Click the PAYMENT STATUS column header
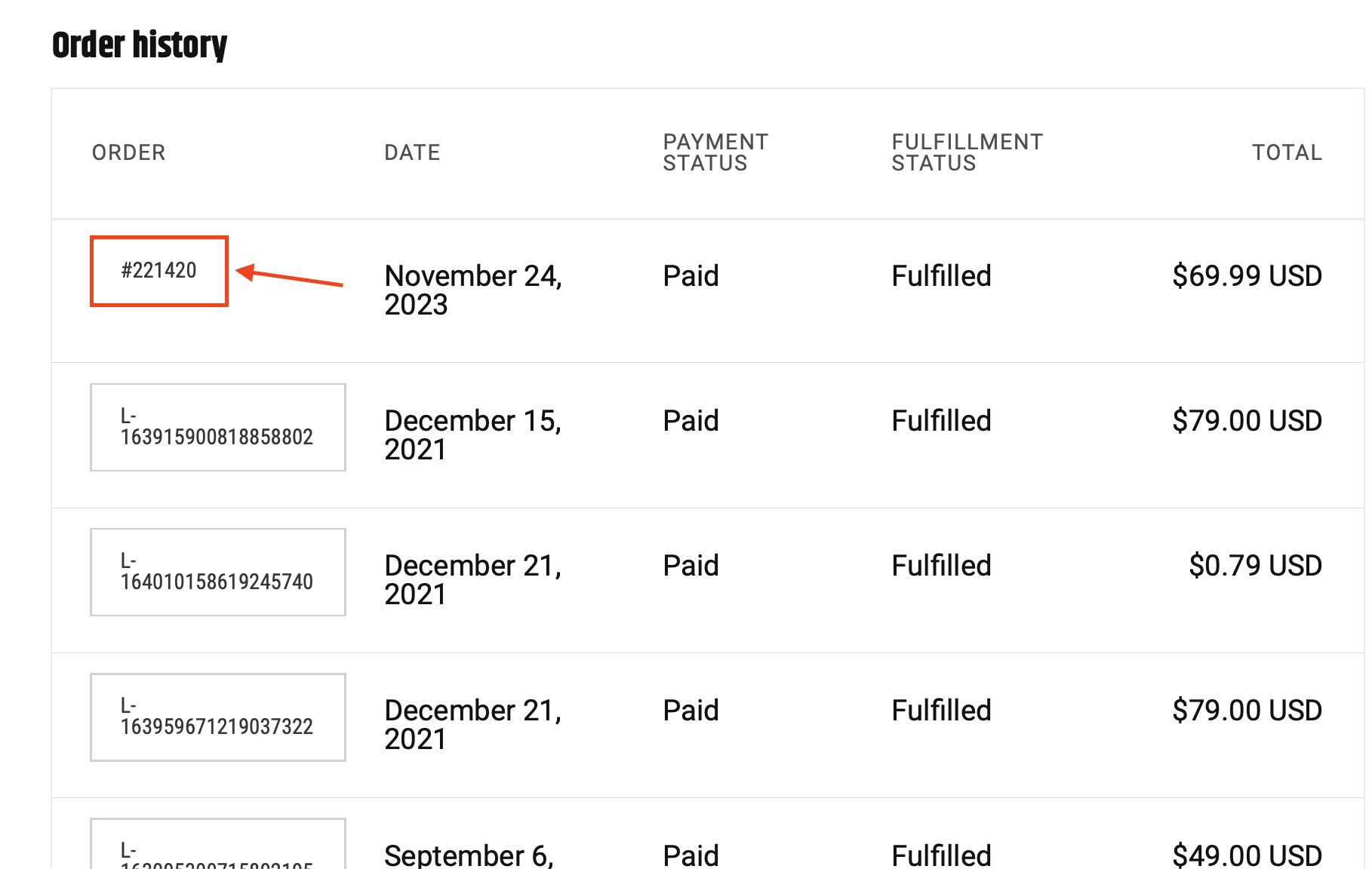 click(715, 152)
